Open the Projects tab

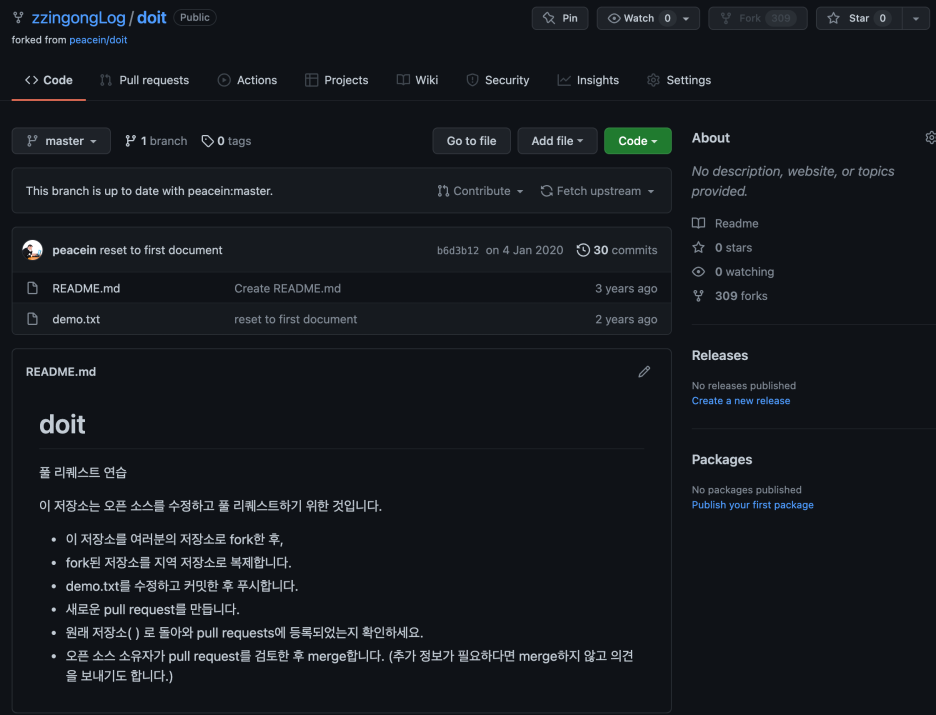[x=337, y=80]
